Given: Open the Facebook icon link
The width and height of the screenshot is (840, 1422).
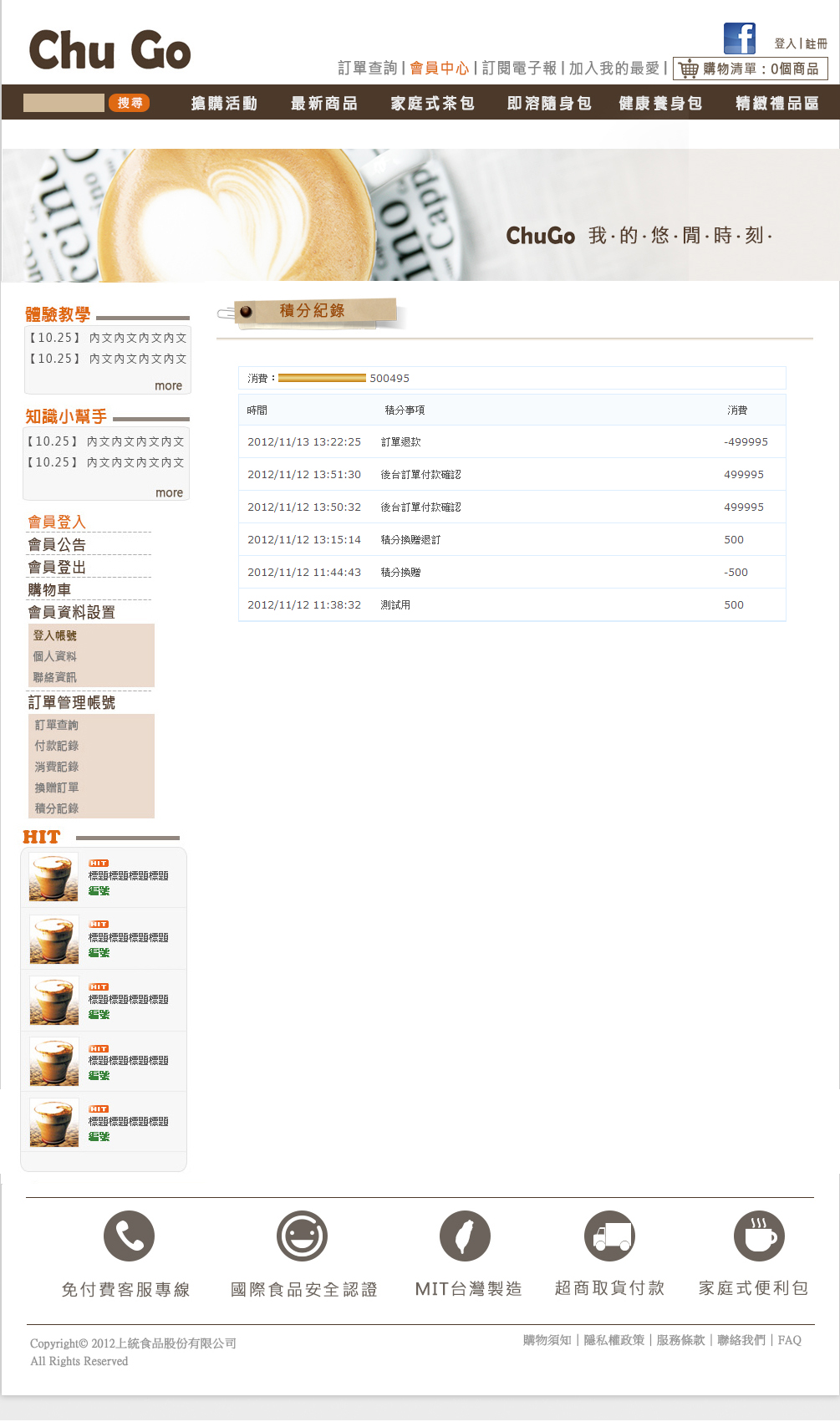Looking at the screenshot, I should coord(740,38).
